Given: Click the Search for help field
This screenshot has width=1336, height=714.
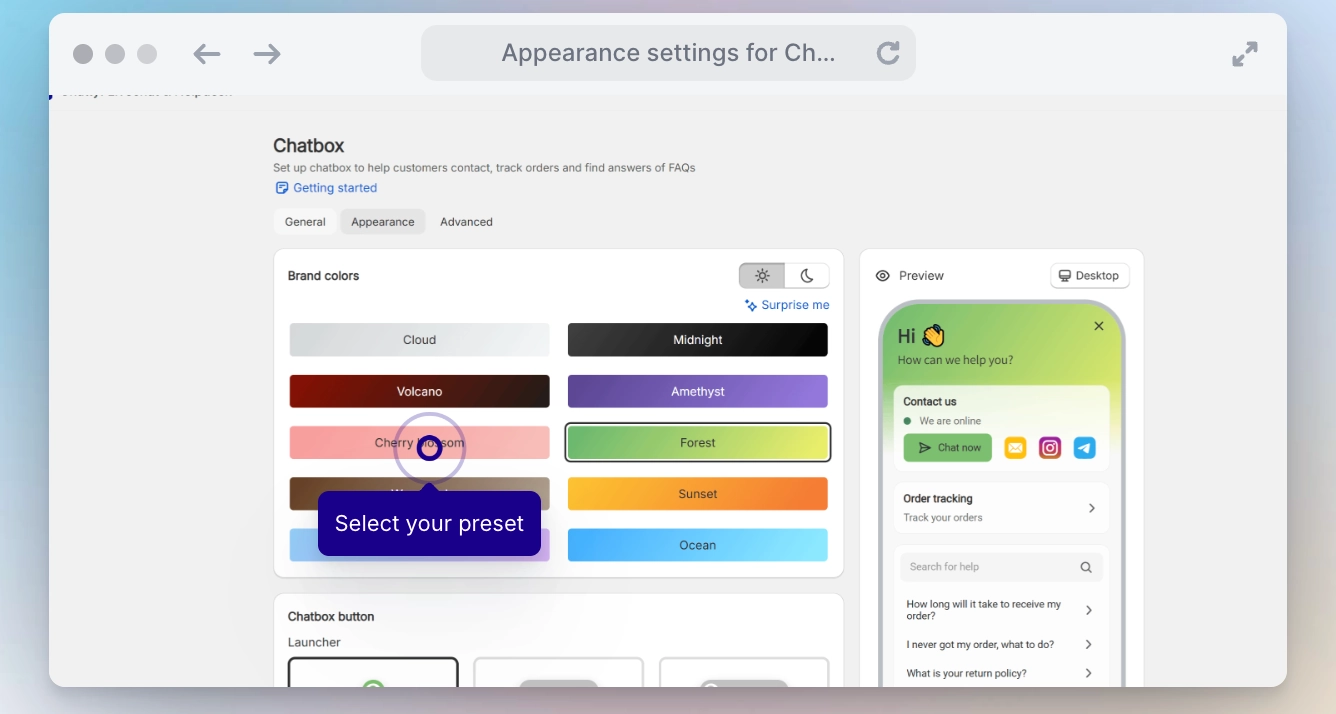Looking at the screenshot, I should pyautogui.click(x=1002, y=567).
